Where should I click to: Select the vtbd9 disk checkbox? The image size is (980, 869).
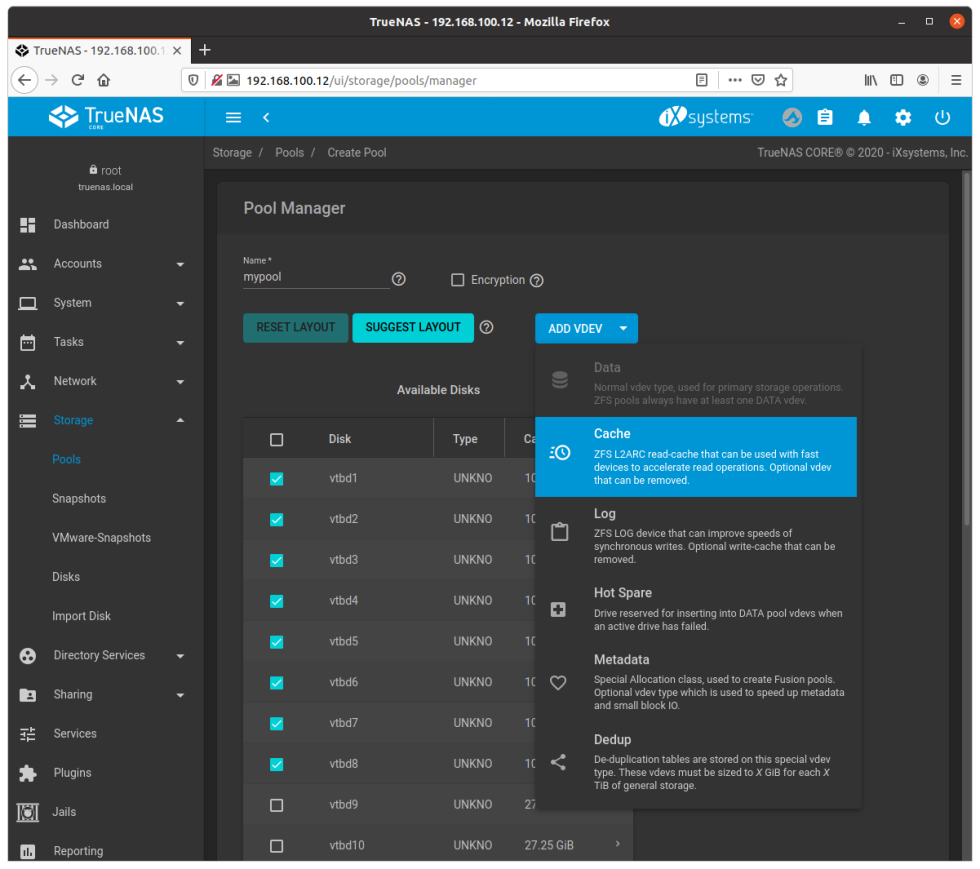tap(276, 804)
